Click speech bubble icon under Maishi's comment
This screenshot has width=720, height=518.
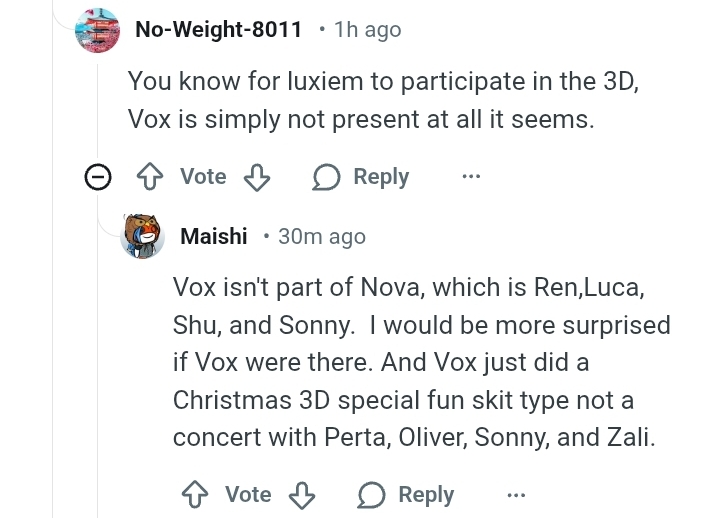[371, 495]
